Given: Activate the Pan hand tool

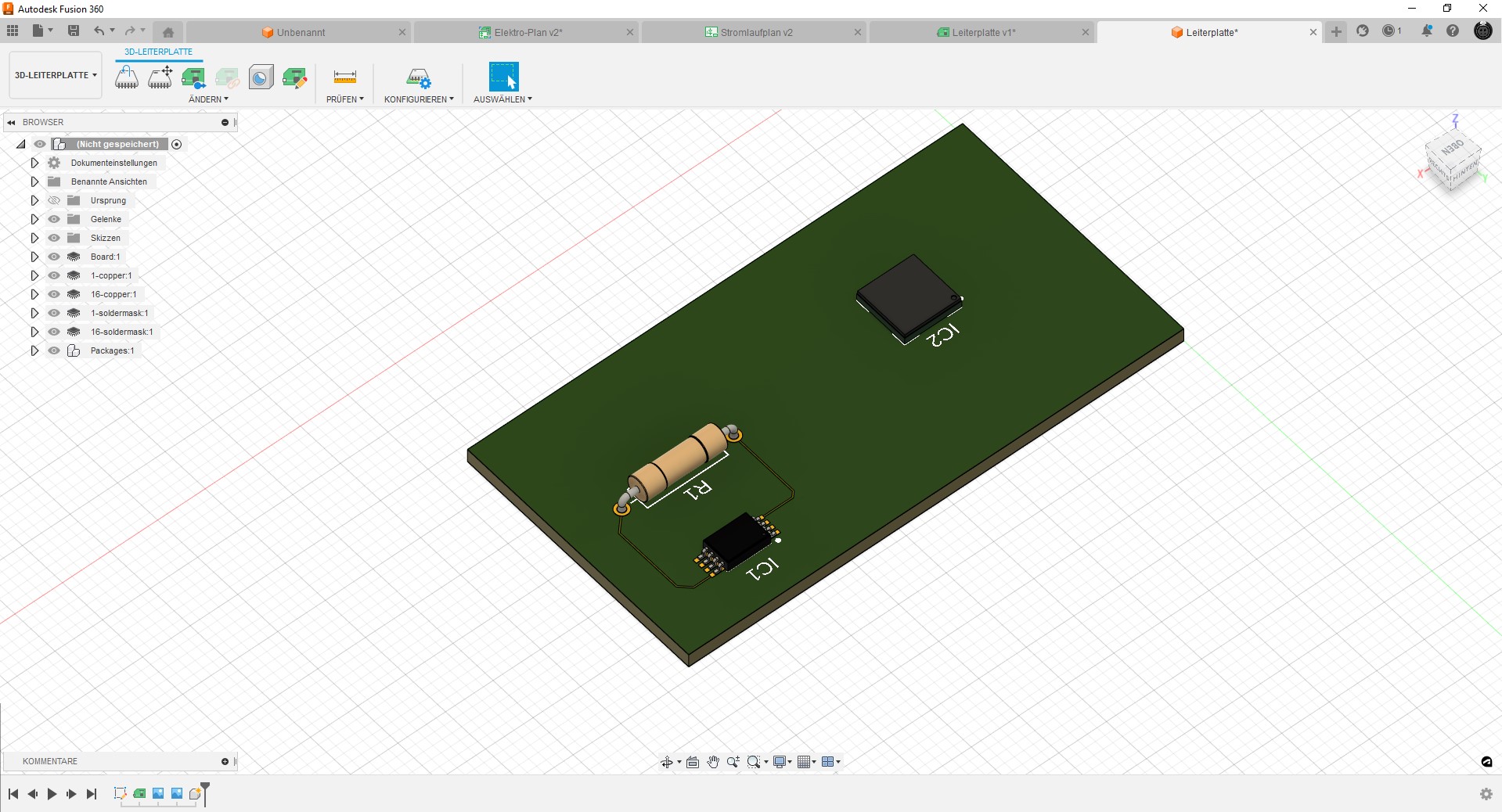Looking at the screenshot, I should coord(713,762).
